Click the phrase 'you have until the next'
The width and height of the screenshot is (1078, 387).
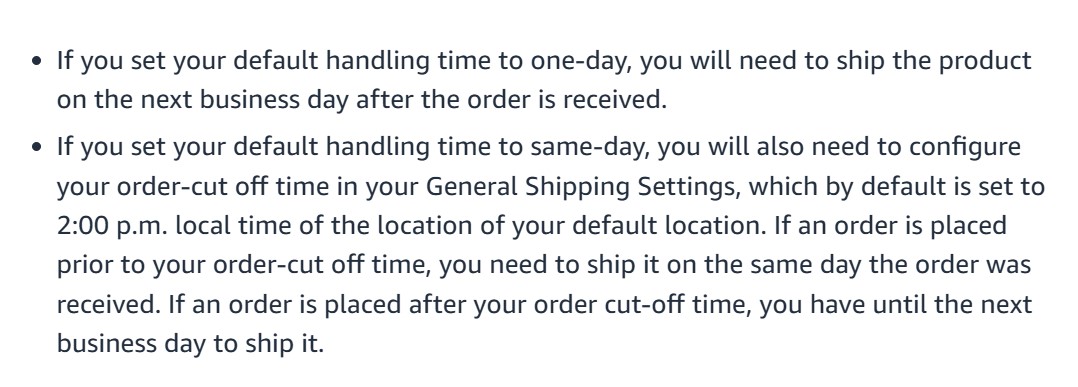[896, 305]
